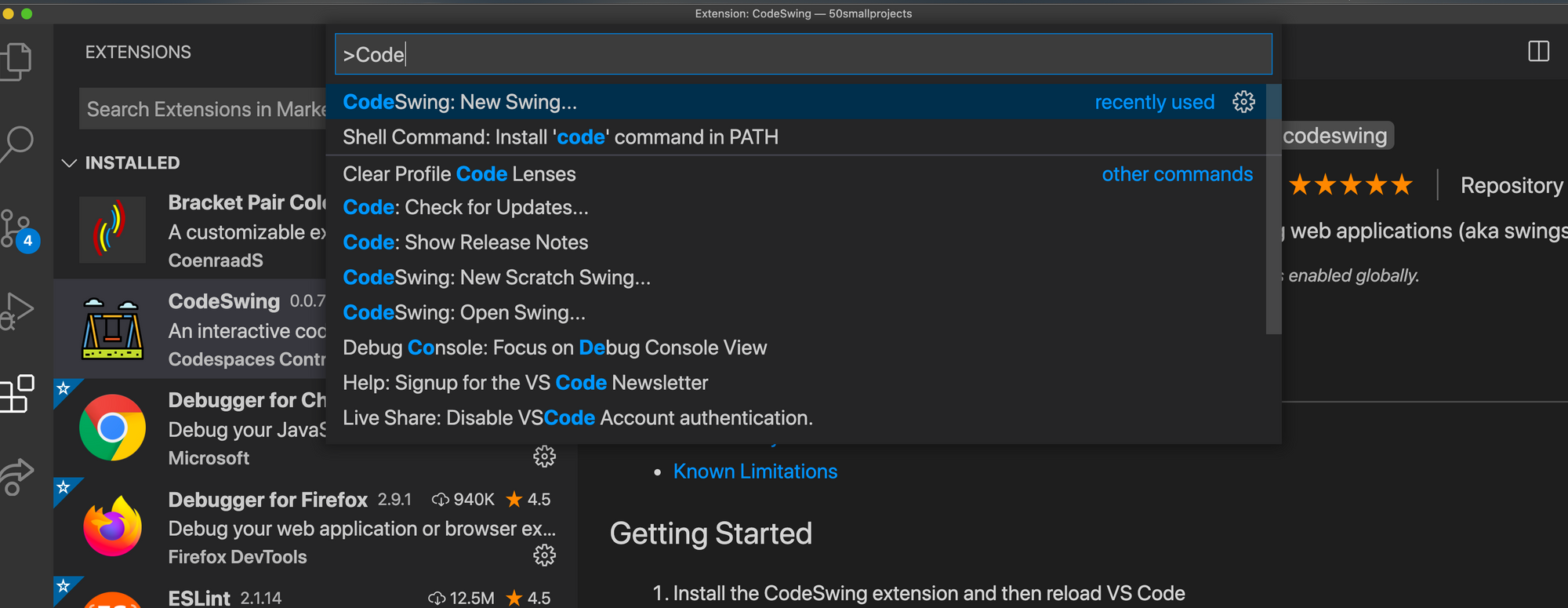Image resolution: width=1568 pixels, height=608 pixels.
Task: Open Source Control view with badge 4
Action: pyautogui.click(x=19, y=230)
